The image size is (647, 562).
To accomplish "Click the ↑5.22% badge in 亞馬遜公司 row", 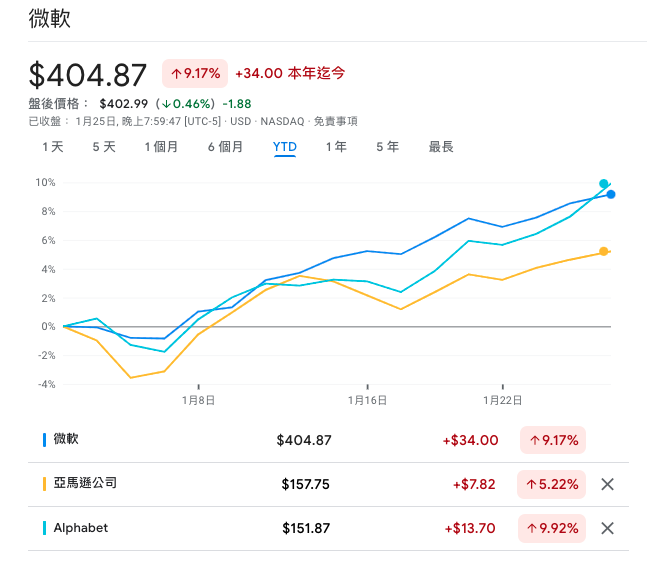I will click(552, 484).
